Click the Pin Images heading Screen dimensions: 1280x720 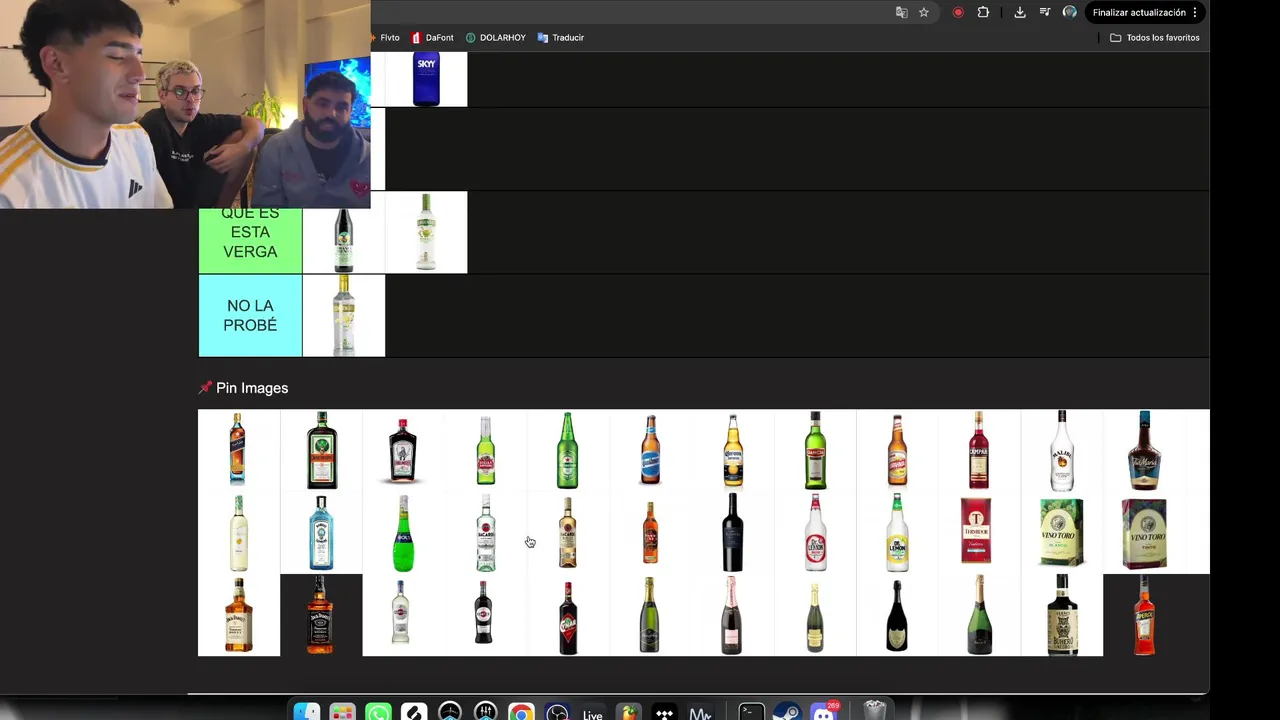click(x=252, y=388)
